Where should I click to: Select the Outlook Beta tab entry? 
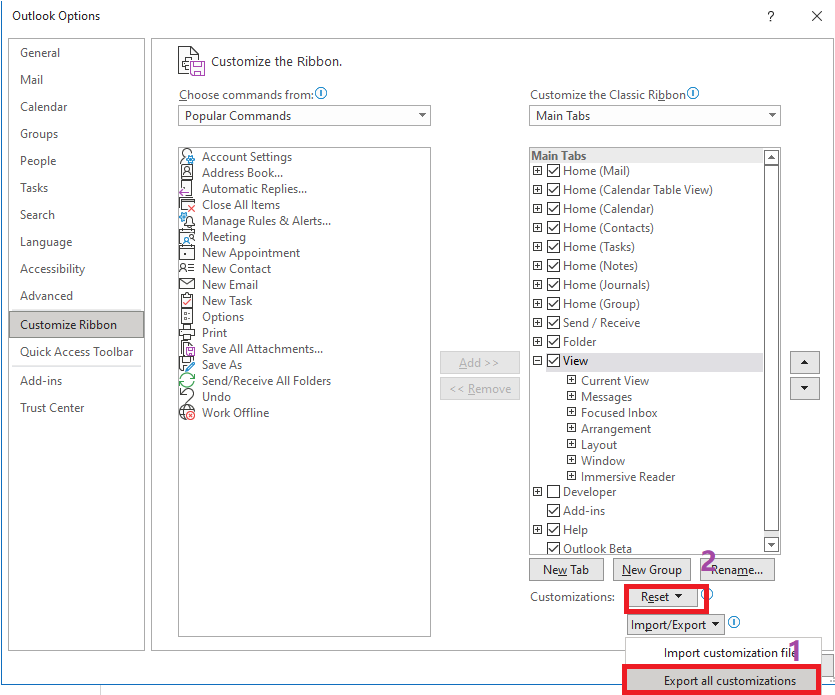pyautogui.click(x=597, y=549)
